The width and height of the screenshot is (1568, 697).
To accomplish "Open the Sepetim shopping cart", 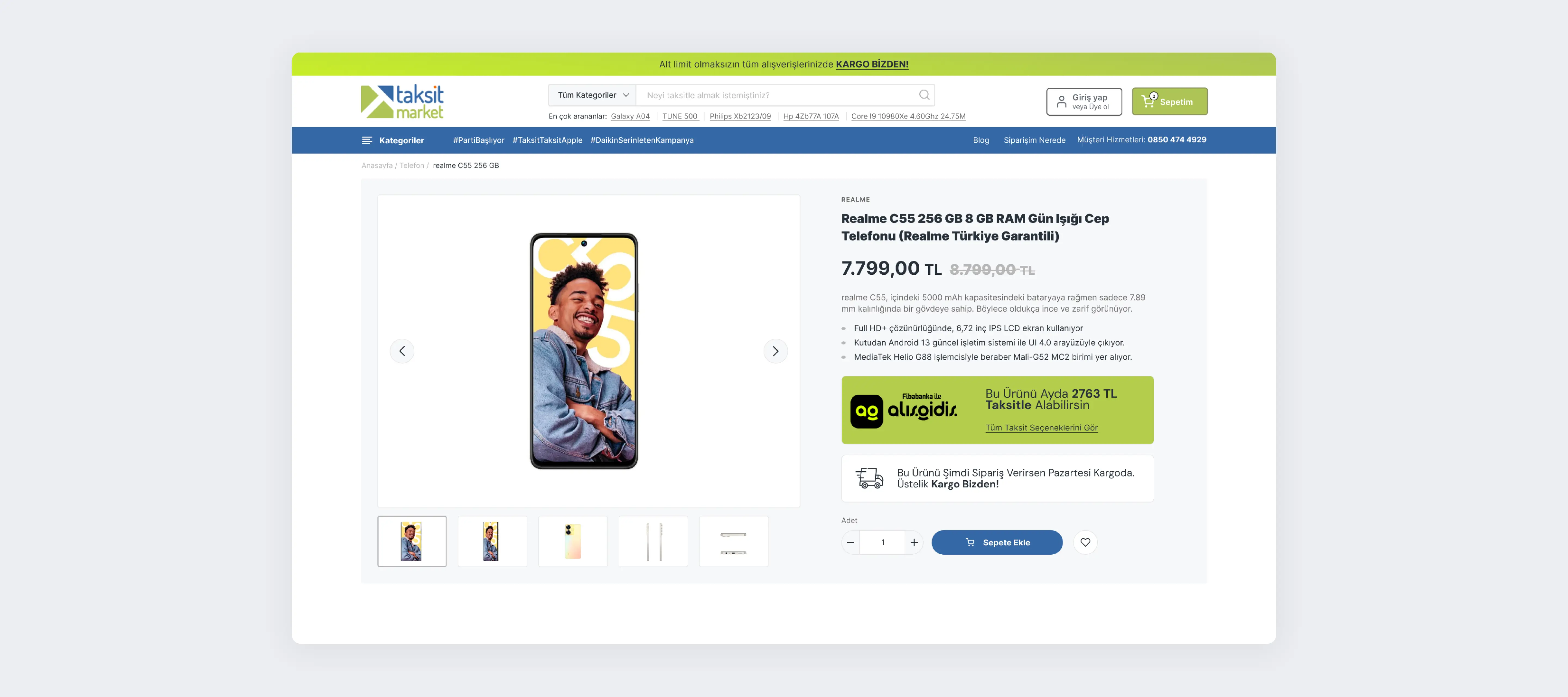I will pyautogui.click(x=1169, y=102).
